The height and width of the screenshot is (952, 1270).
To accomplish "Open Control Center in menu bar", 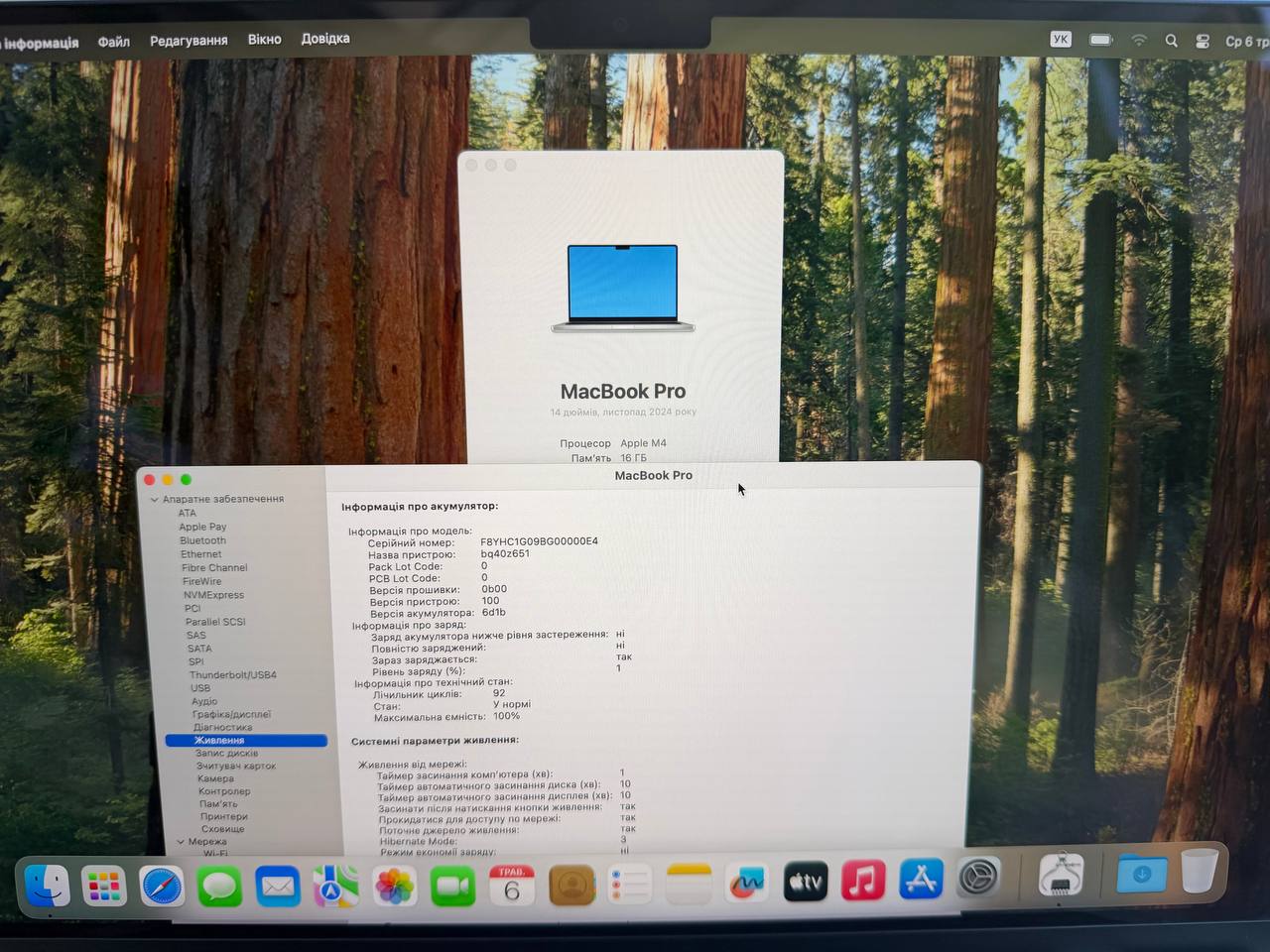I will click(1202, 41).
